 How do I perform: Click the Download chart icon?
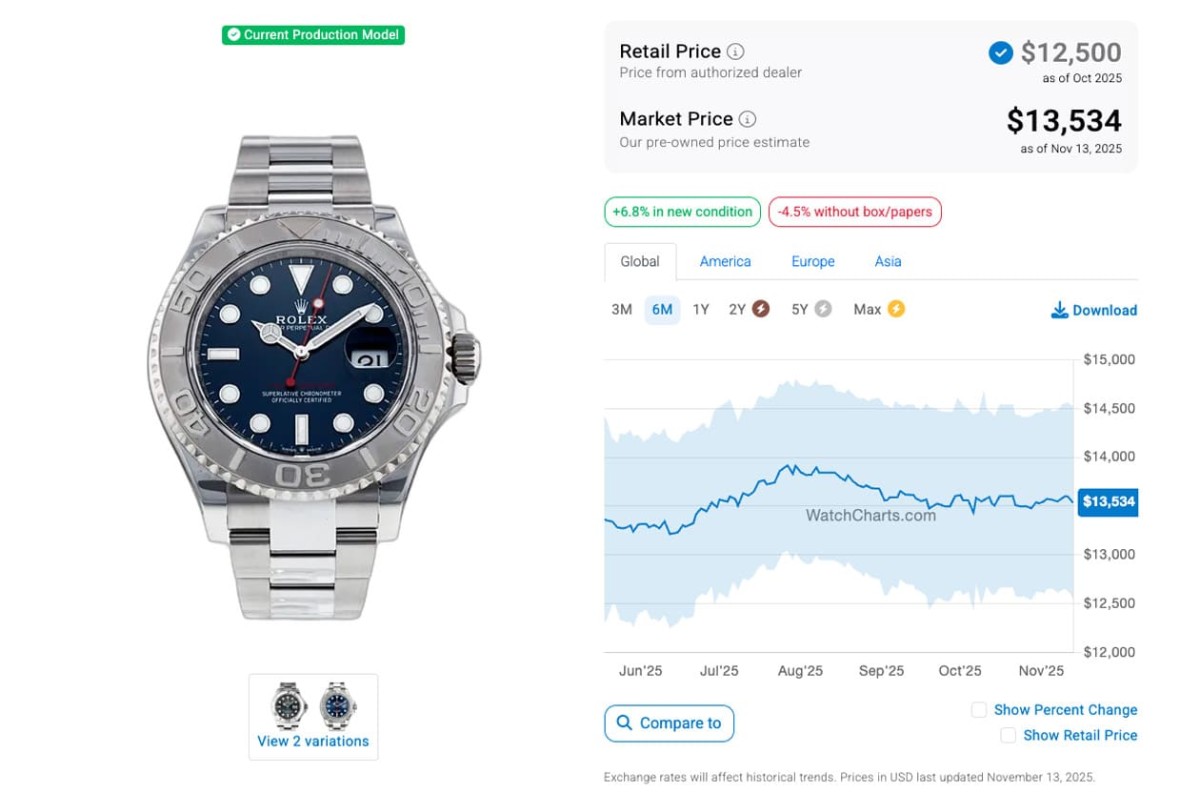point(1059,310)
